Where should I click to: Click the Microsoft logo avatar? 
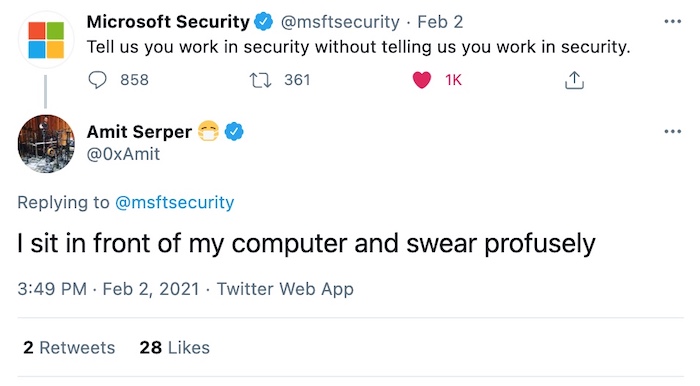tap(46, 40)
